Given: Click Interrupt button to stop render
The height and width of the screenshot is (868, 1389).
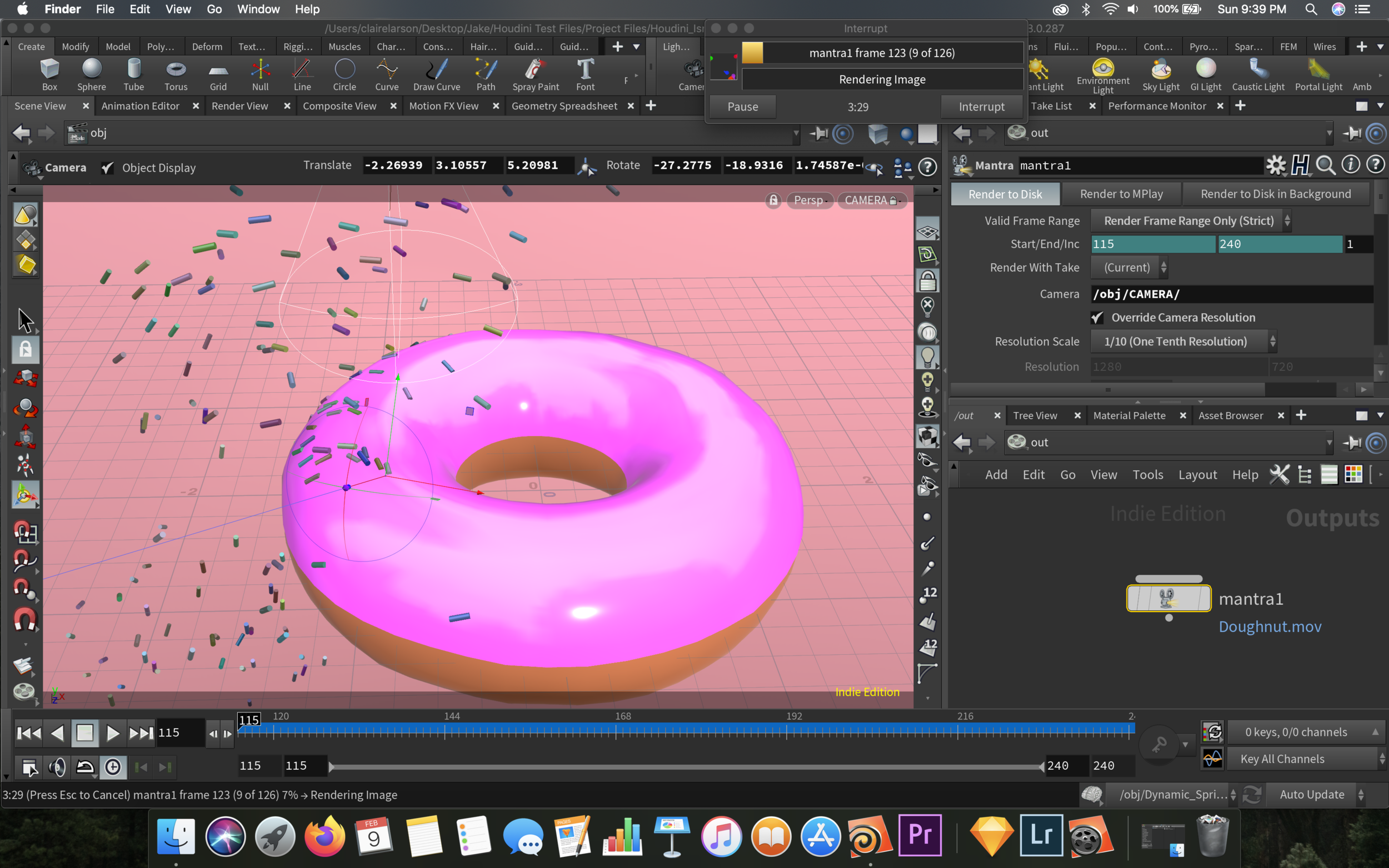Looking at the screenshot, I should 981,107.
